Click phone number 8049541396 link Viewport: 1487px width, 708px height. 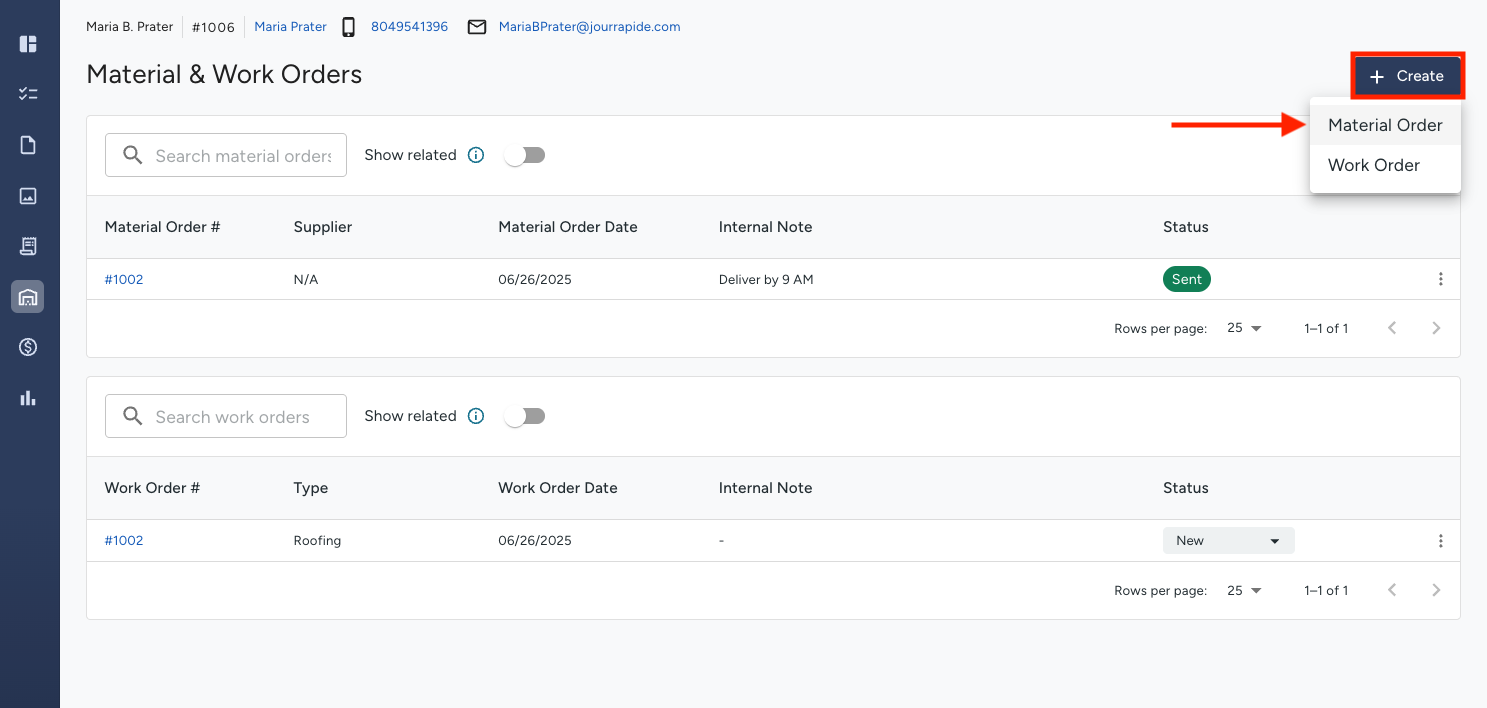(409, 27)
